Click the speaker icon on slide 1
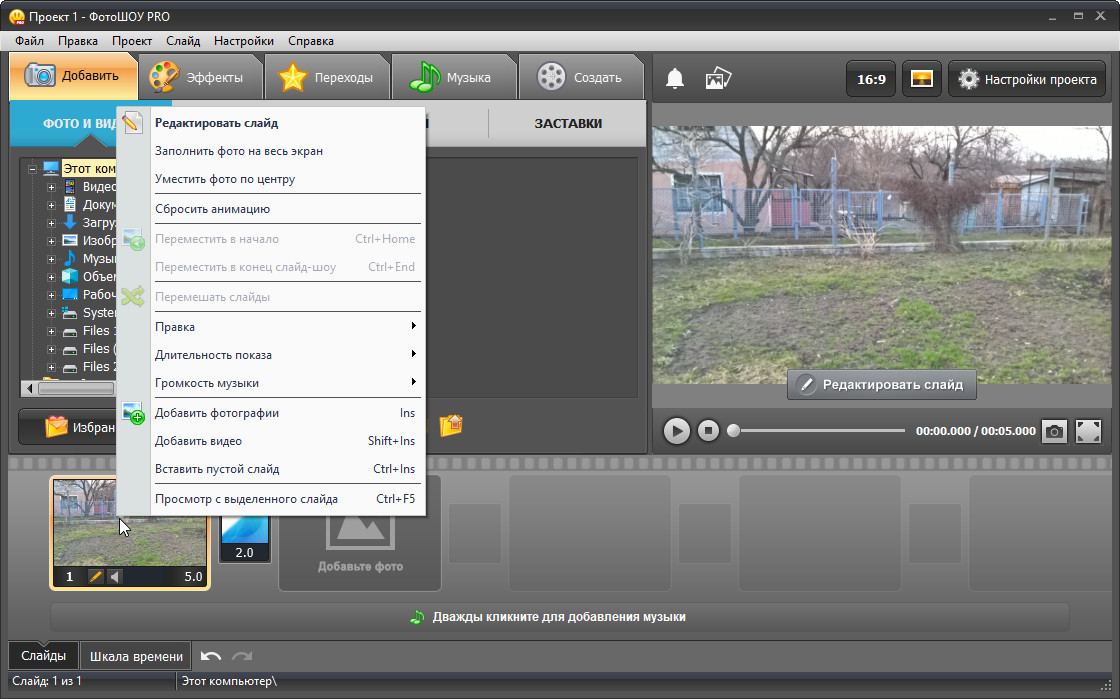Screen dimensions: 1120x699 click(115, 577)
